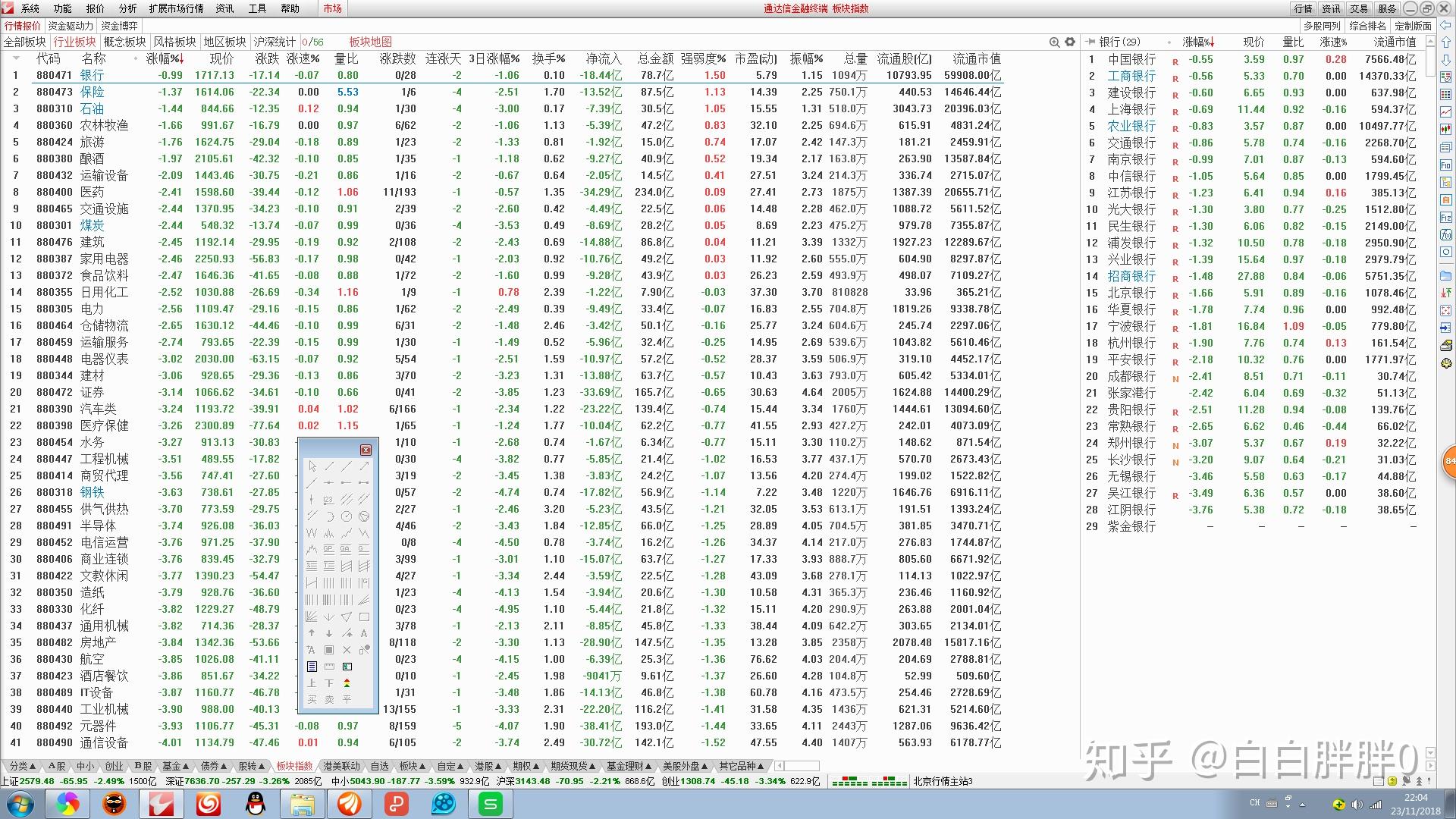Select the ruler measuring tool in toolbox
The height and width of the screenshot is (819, 1456).
pos(329,667)
